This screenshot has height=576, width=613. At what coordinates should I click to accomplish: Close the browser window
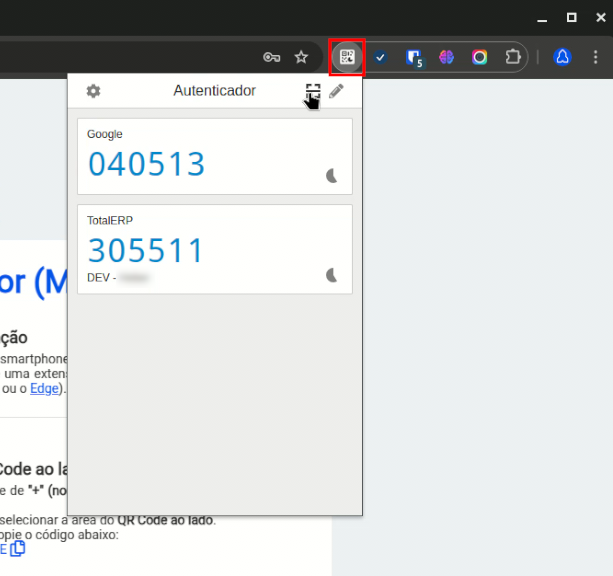point(601,18)
